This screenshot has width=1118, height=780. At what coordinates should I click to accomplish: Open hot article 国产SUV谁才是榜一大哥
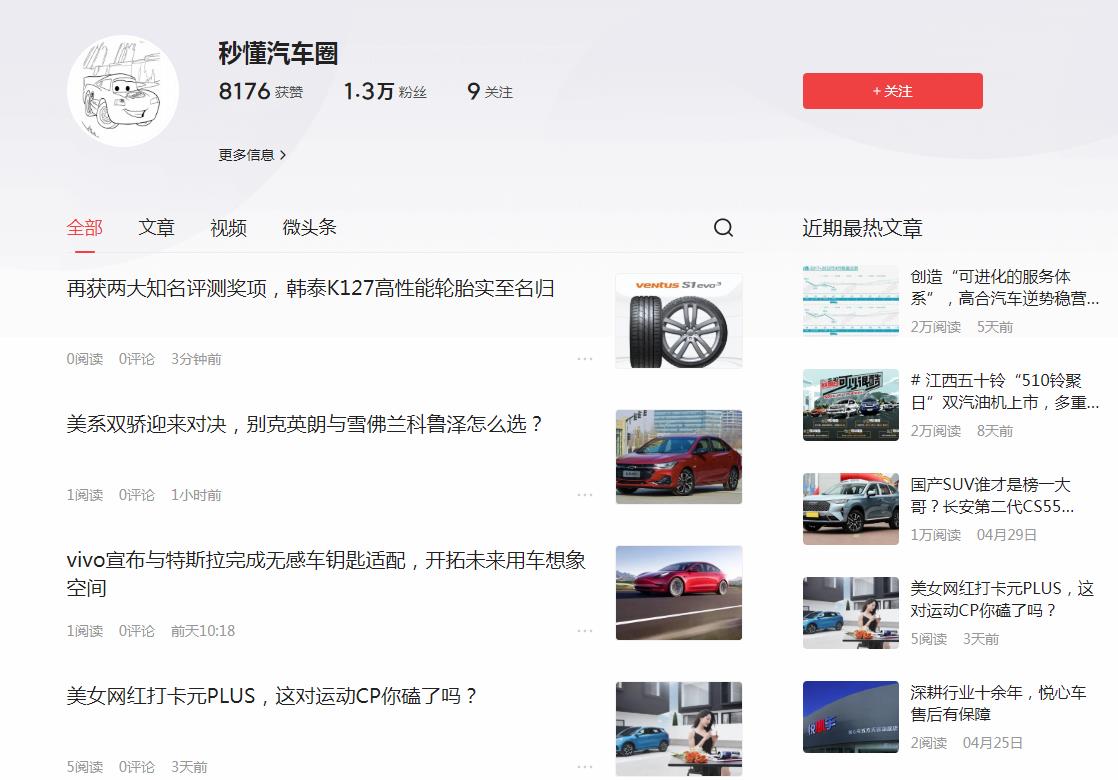[x=992, y=496]
